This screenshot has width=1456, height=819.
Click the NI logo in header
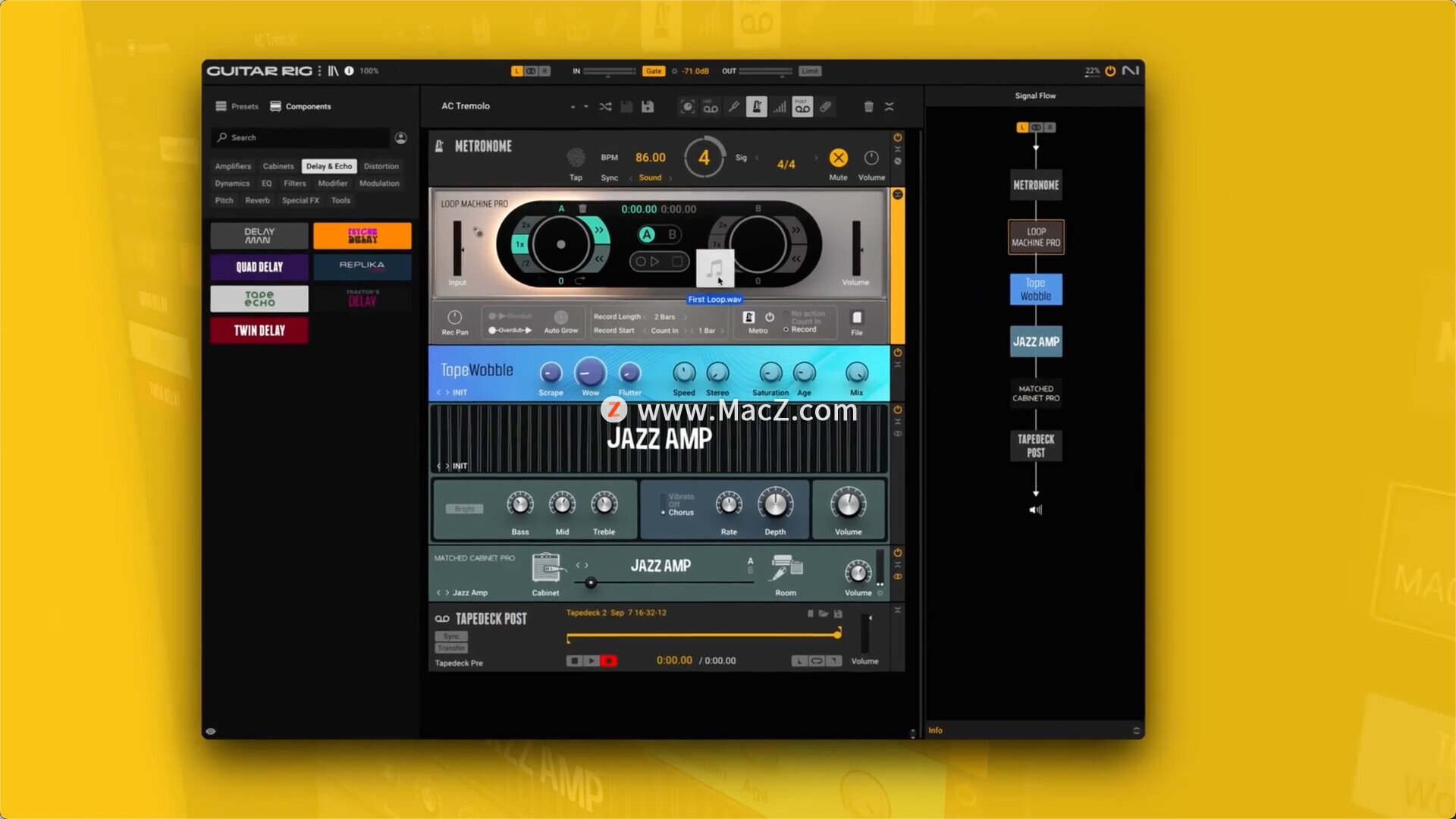pyautogui.click(x=1131, y=71)
